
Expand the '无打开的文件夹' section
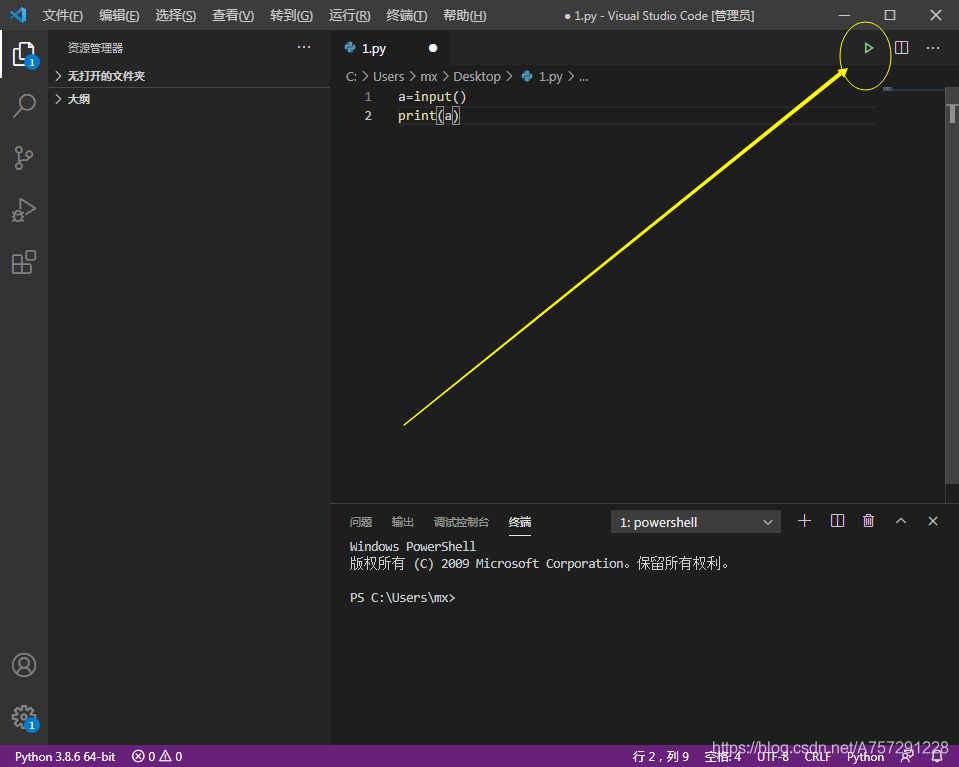(189, 76)
